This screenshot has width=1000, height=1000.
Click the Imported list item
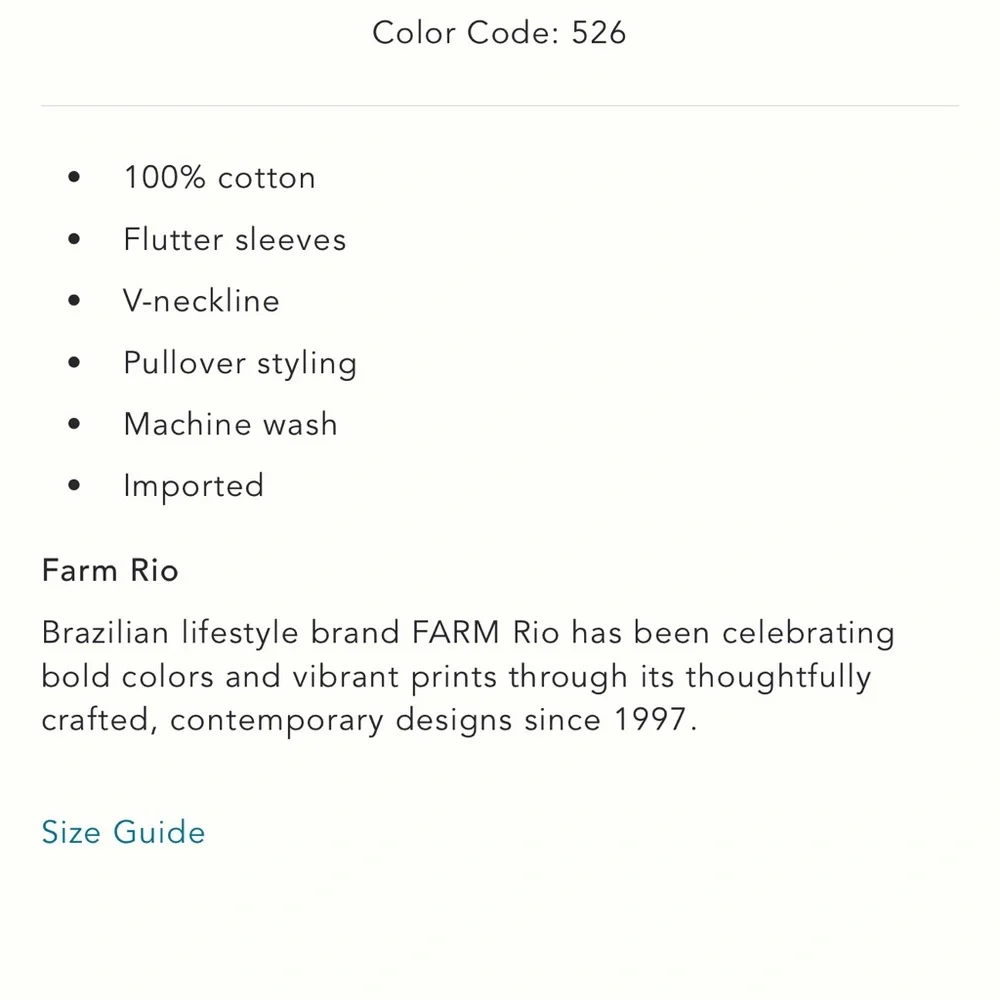[193, 486]
